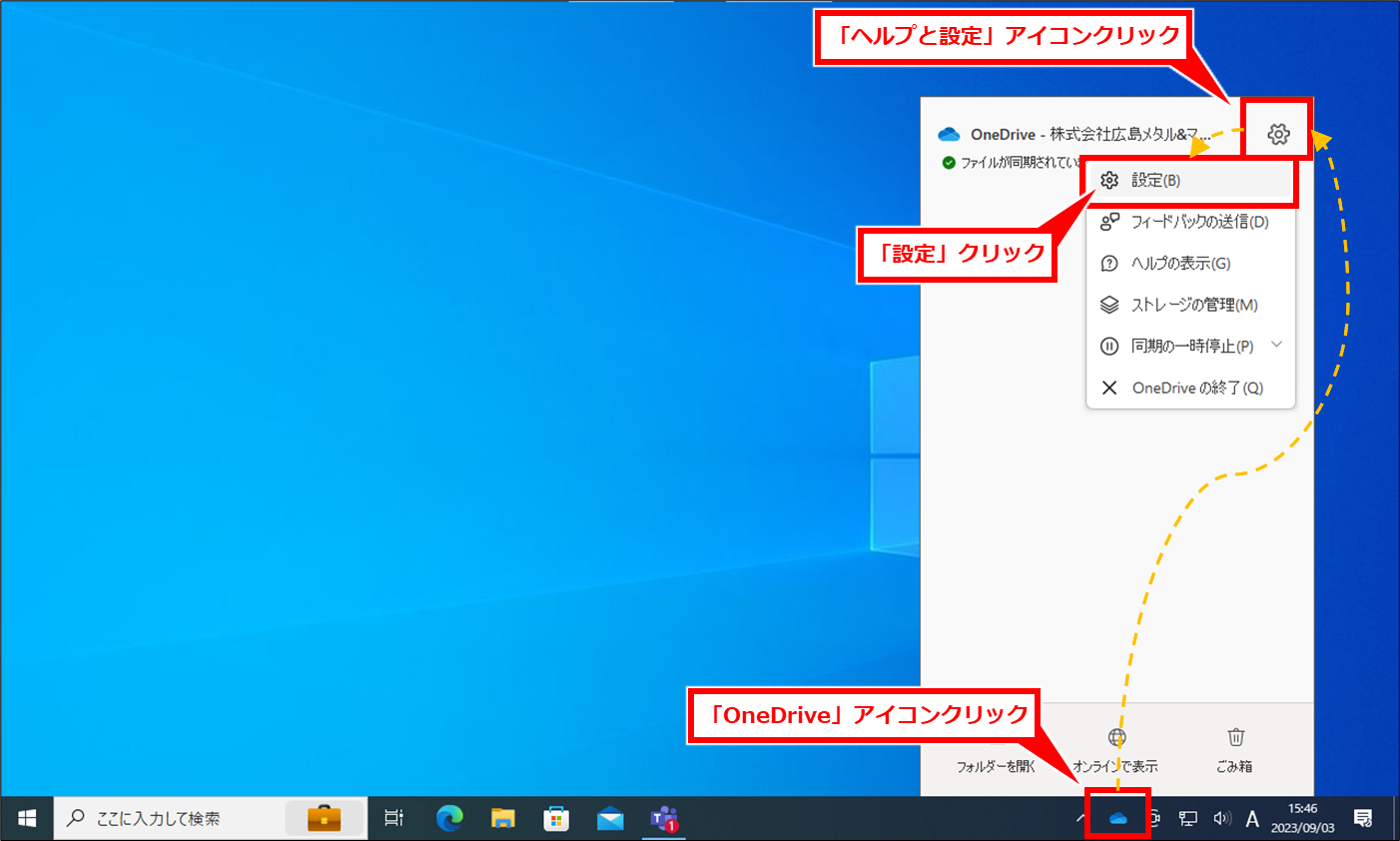Choose フィードバックの送信(D) menu entry
1400x841 pixels.
pyautogui.click(x=1190, y=222)
